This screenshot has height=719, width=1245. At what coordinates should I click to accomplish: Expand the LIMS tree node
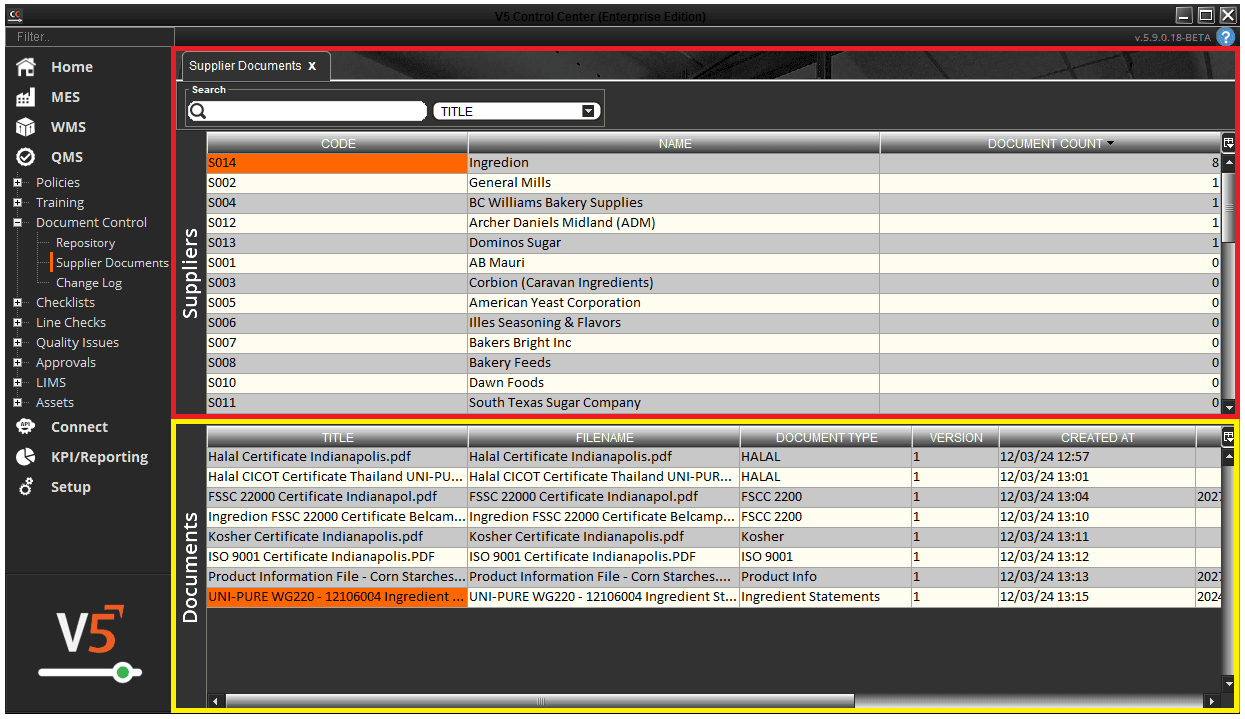point(18,383)
